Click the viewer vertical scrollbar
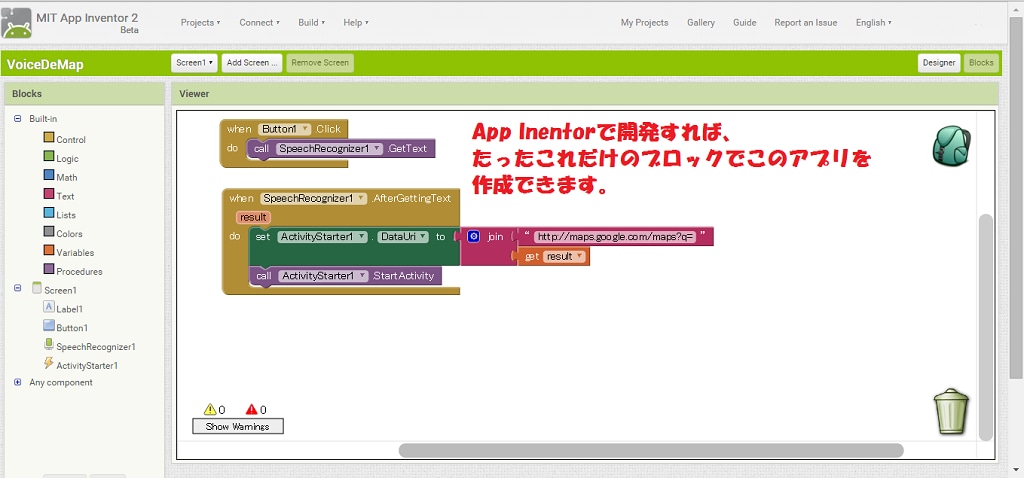Screen dimensions: 1024x500 click(985, 327)
